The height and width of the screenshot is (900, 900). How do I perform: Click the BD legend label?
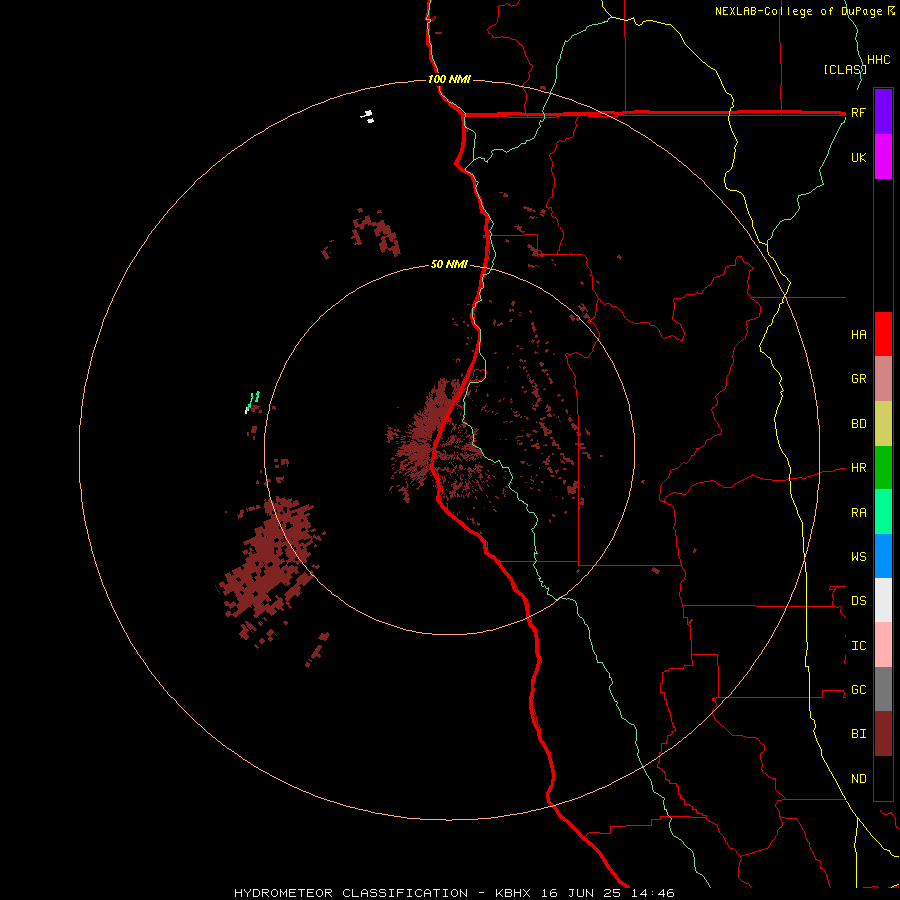(x=858, y=424)
